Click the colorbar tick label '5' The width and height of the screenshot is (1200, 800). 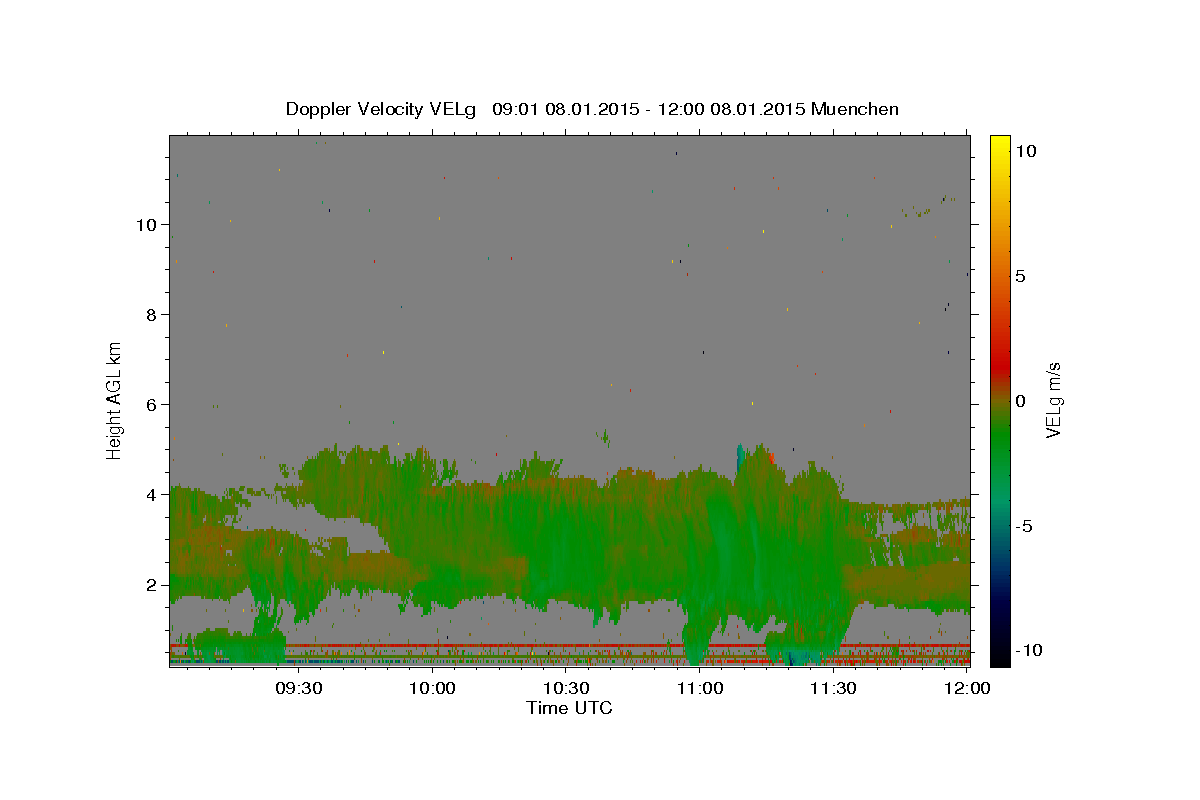coord(1020,276)
